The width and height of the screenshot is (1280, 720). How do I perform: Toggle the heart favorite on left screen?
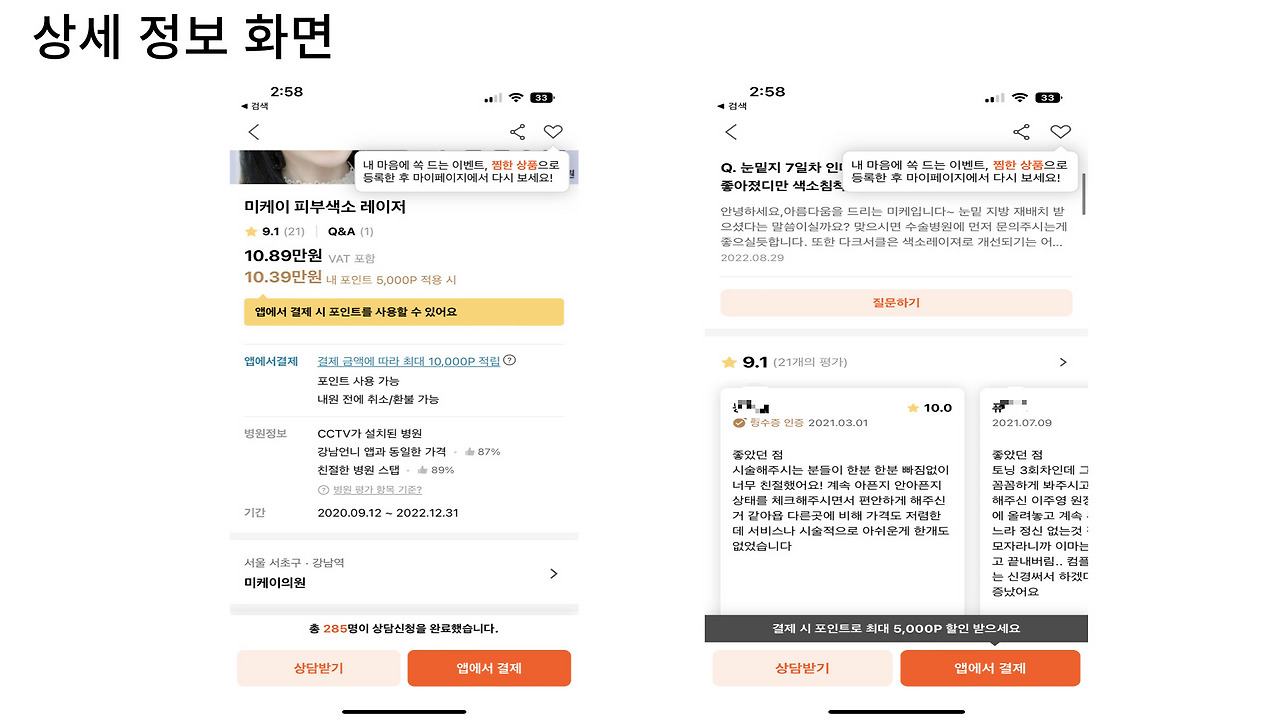pyautogui.click(x=553, y=132)
